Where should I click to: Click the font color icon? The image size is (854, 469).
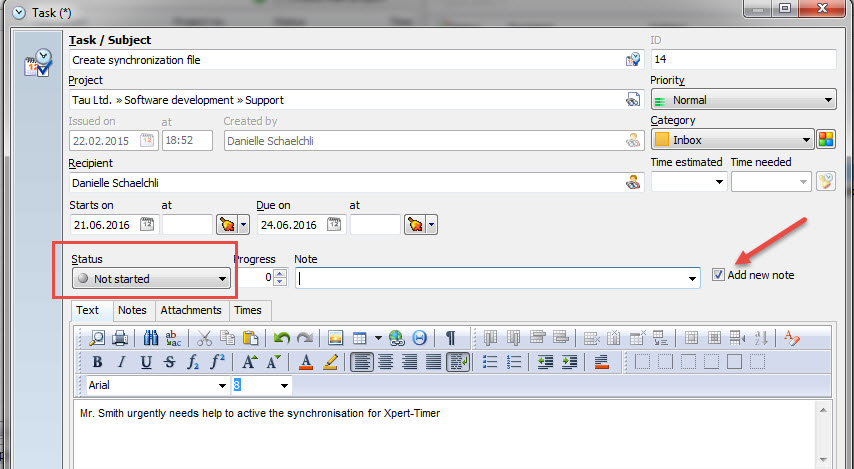pos(307,362)
